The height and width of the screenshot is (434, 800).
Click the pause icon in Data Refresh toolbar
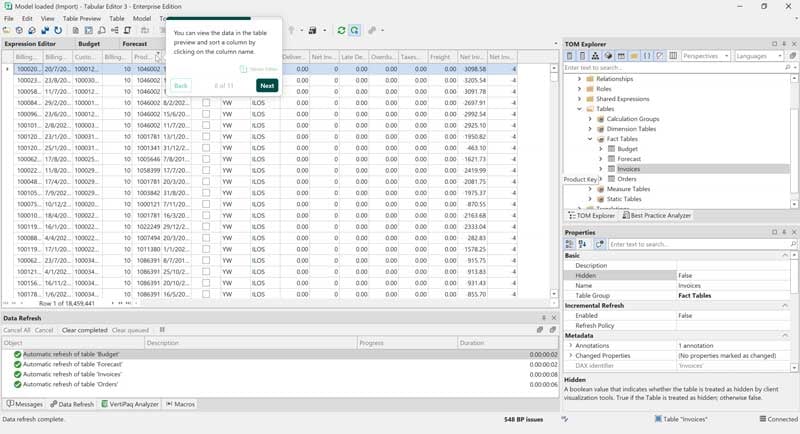tap(162, 330)
